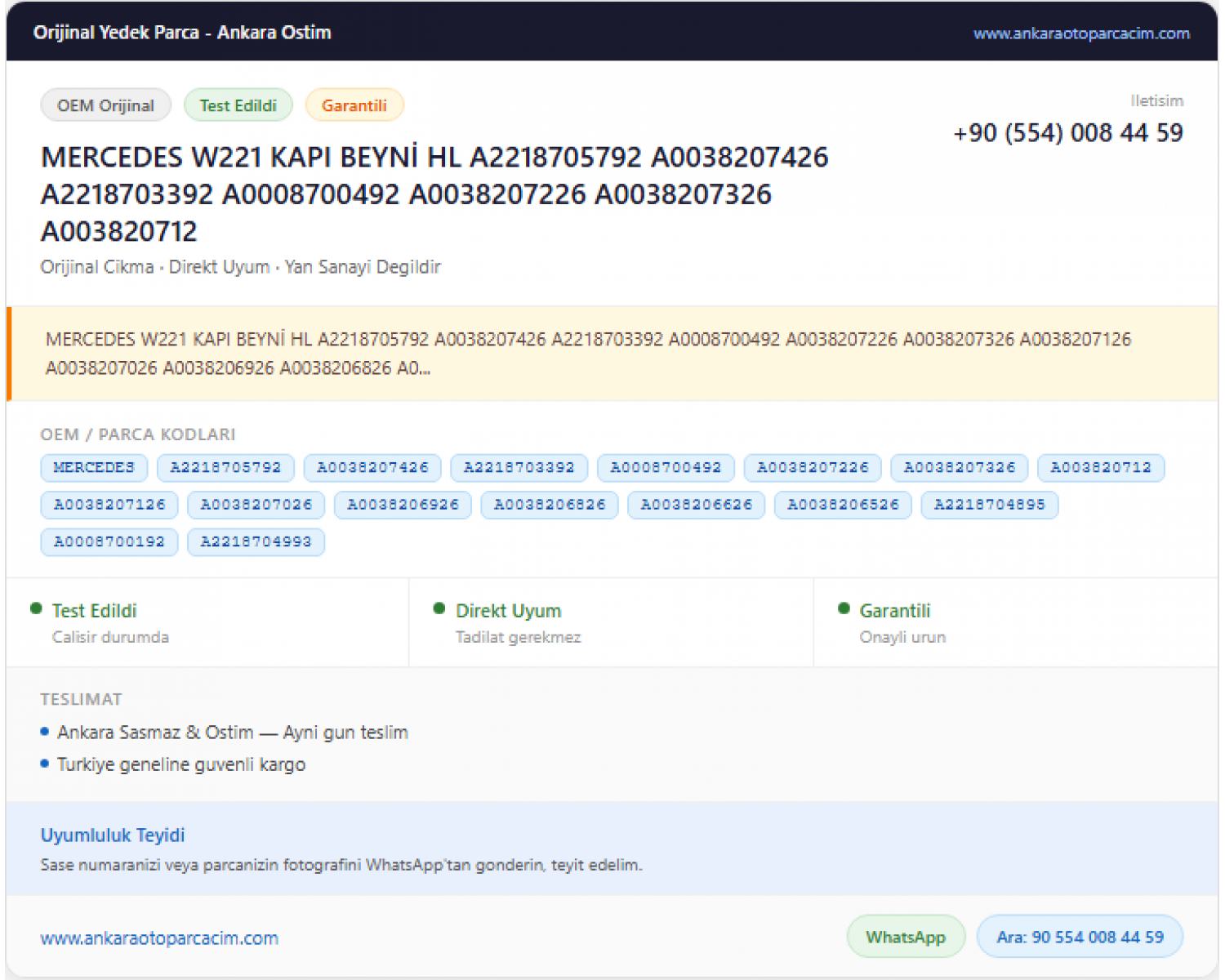Click the phone number +90 (554) 008 44 59

[1068, 133]
